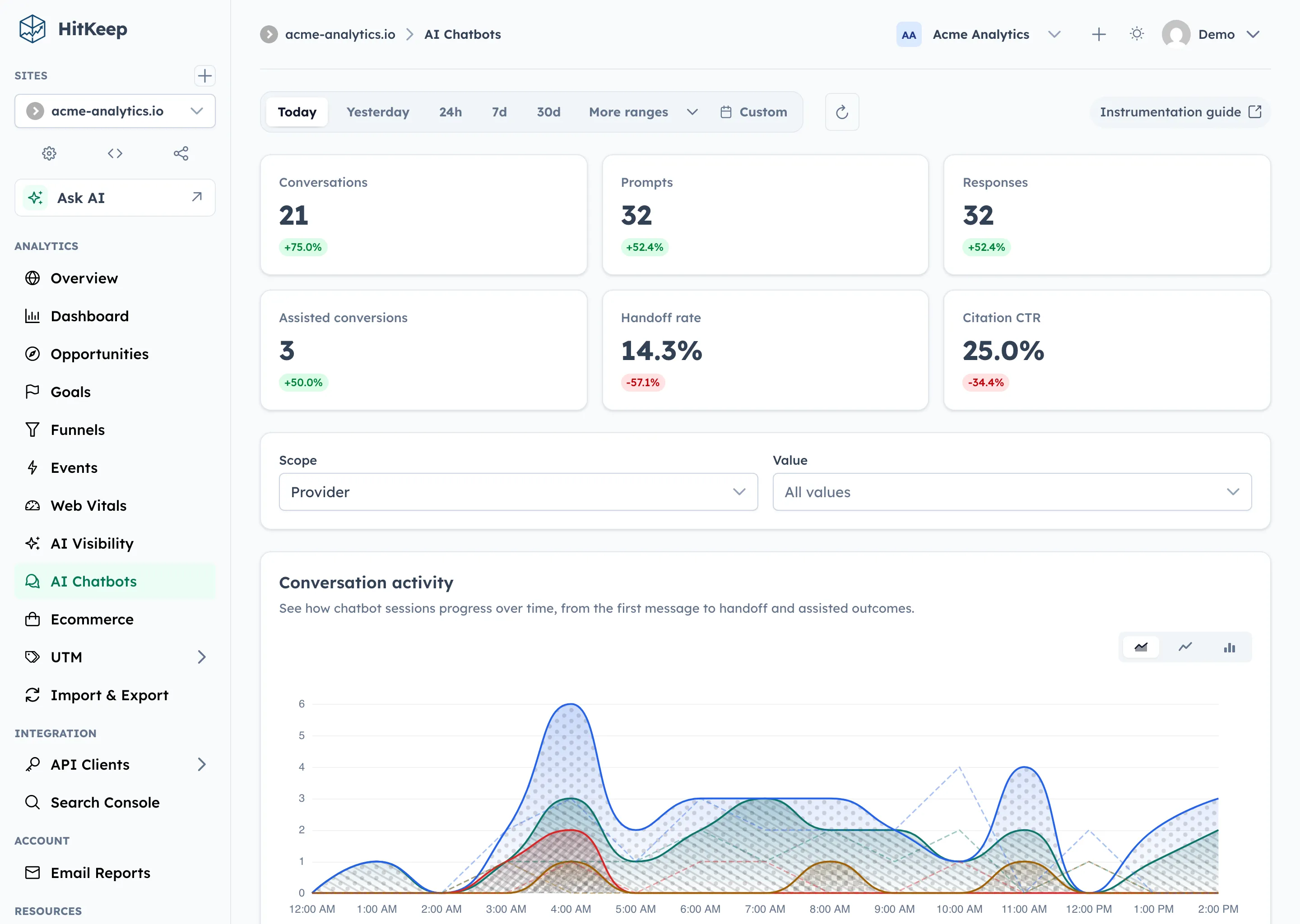
Task: Click the Funnels filter icon
Action: pyautogui.click(x=32, y=430)
